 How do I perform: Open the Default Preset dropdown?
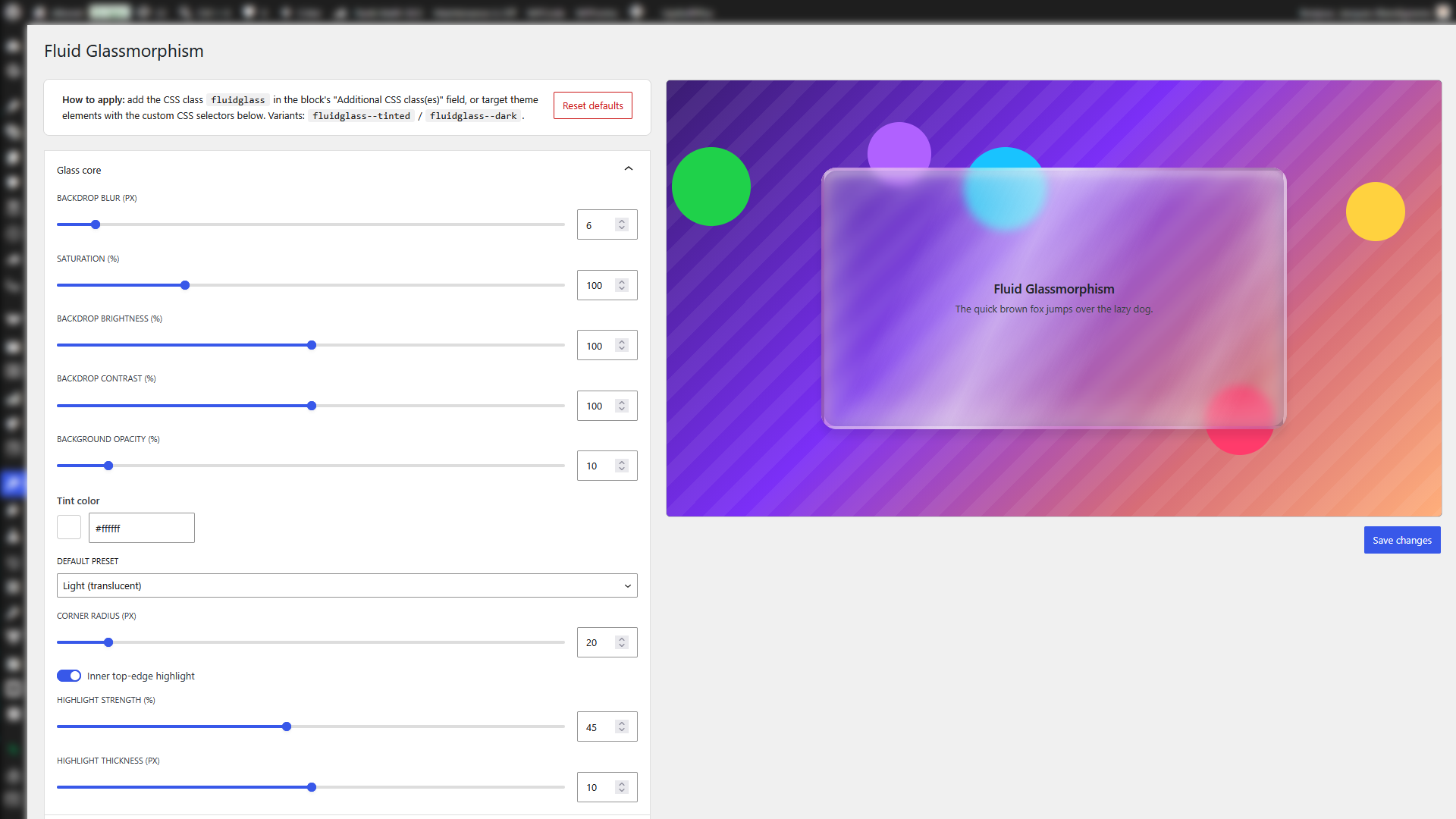click(x=347, y=585)
